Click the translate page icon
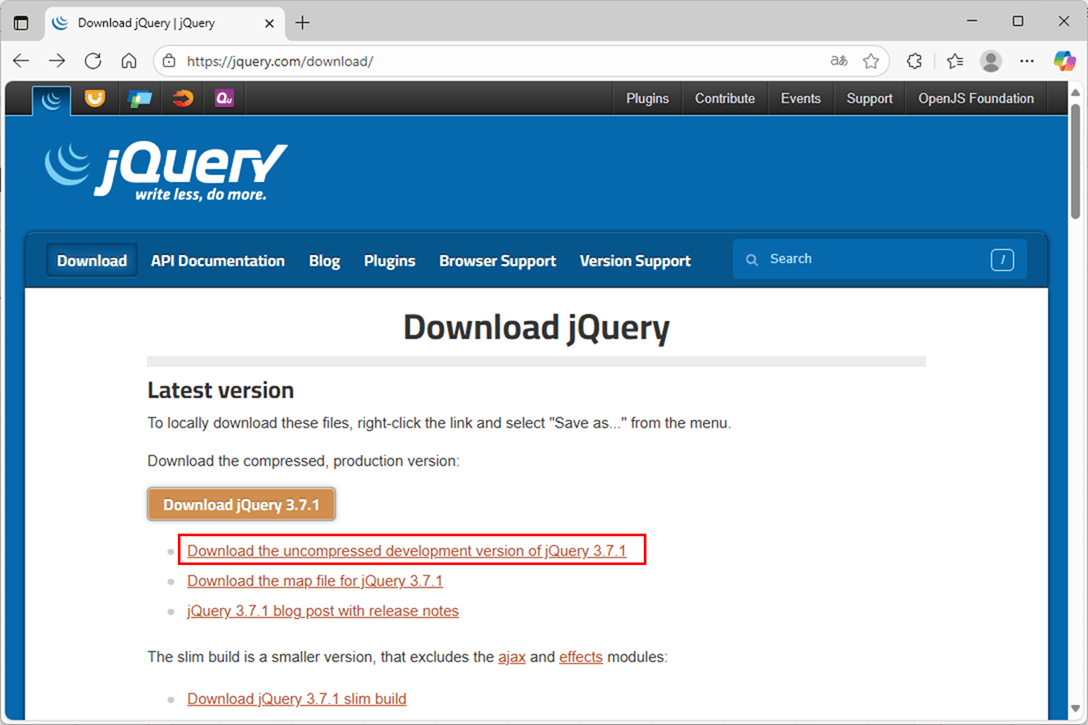The width and height of the screenshot is (1088, 725). [839, 61]
